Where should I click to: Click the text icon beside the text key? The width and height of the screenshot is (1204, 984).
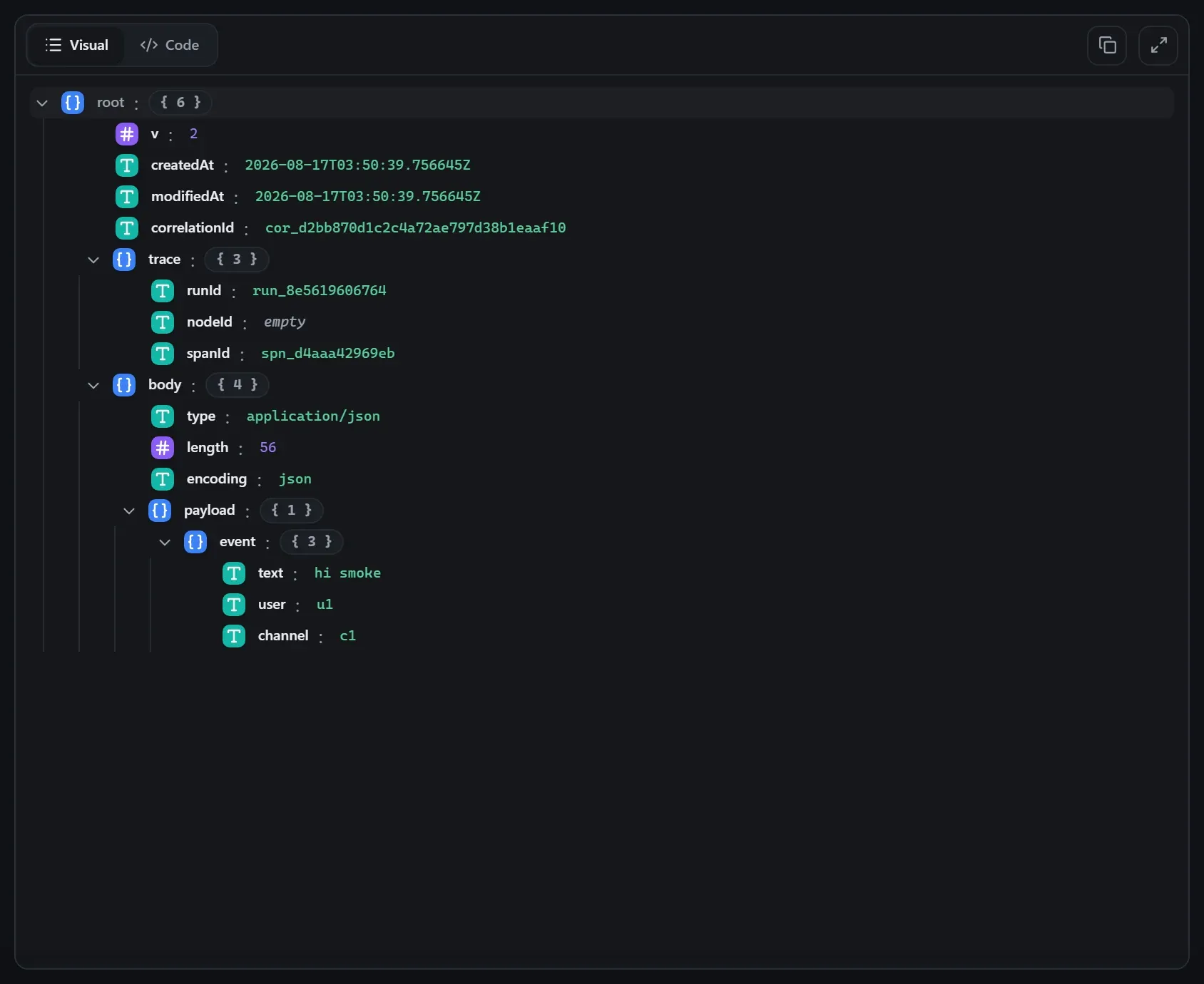[x=234, y=573]
